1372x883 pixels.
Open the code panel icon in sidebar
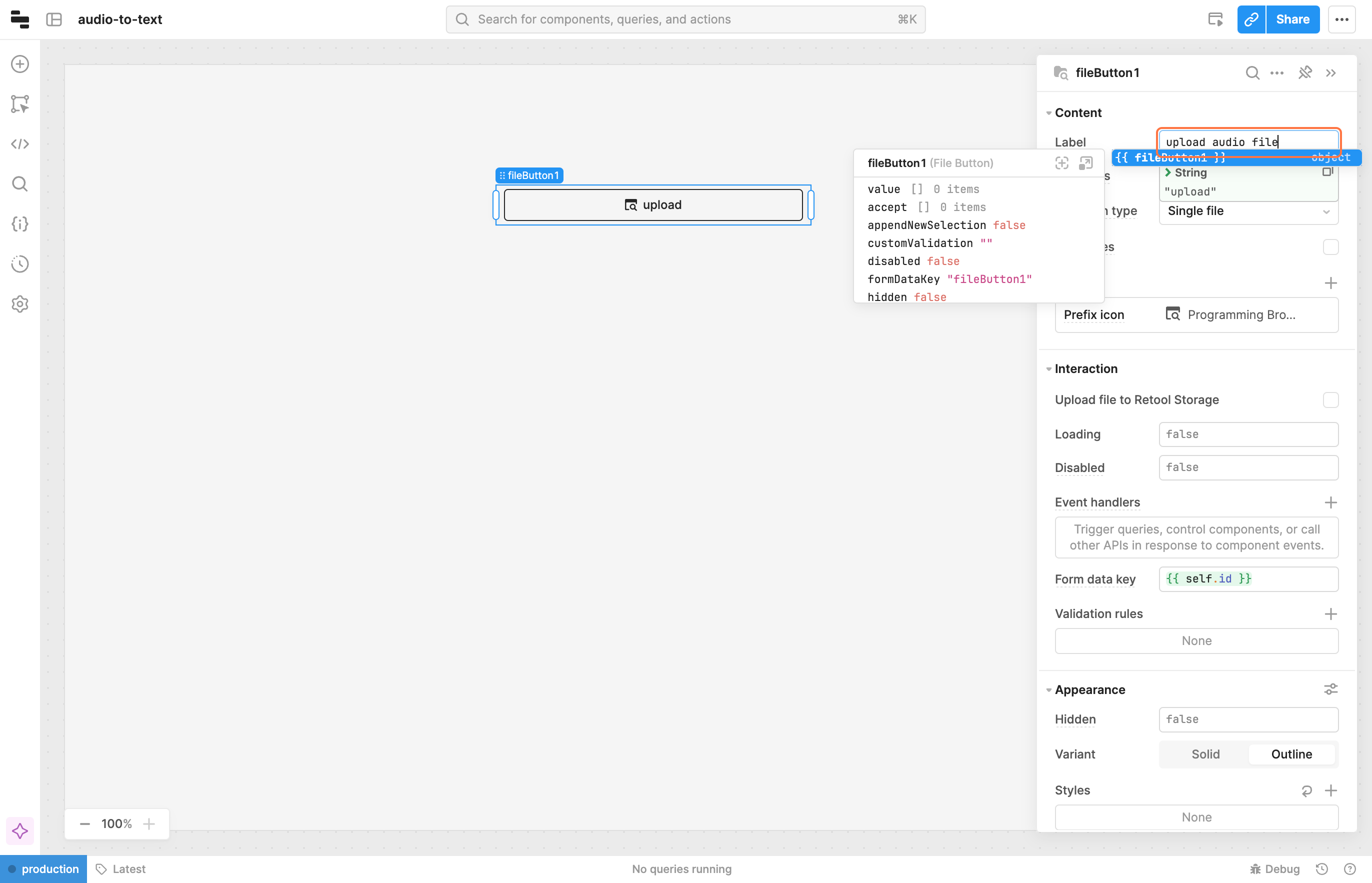point(20,144)
